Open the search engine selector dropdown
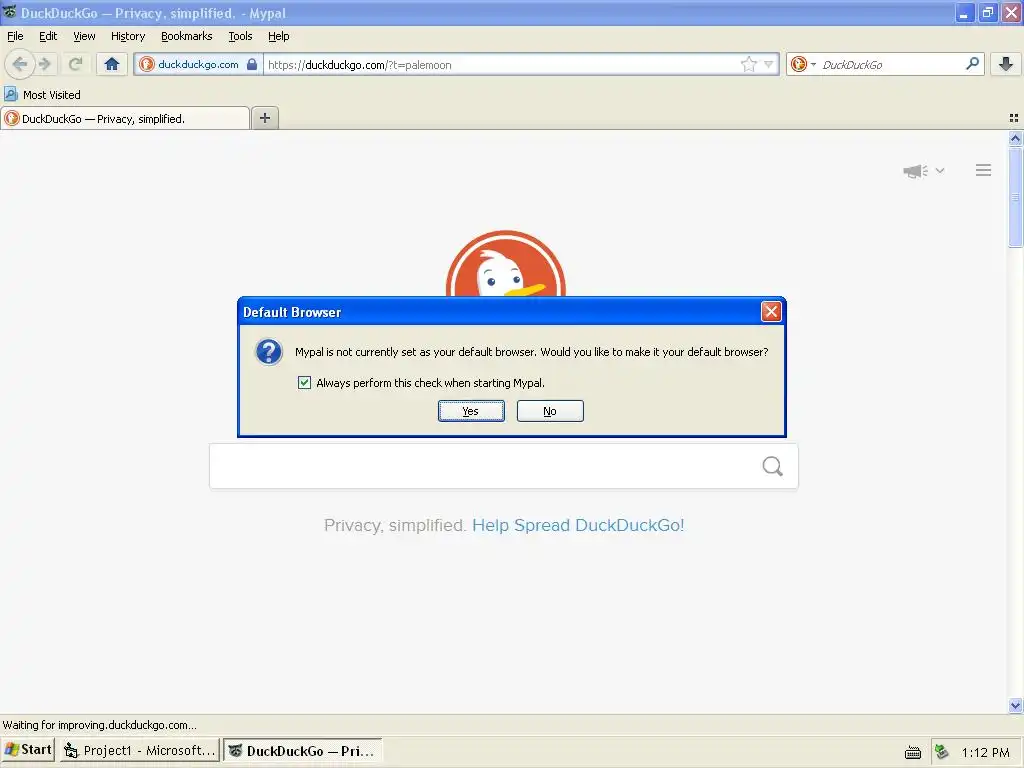 803,64
